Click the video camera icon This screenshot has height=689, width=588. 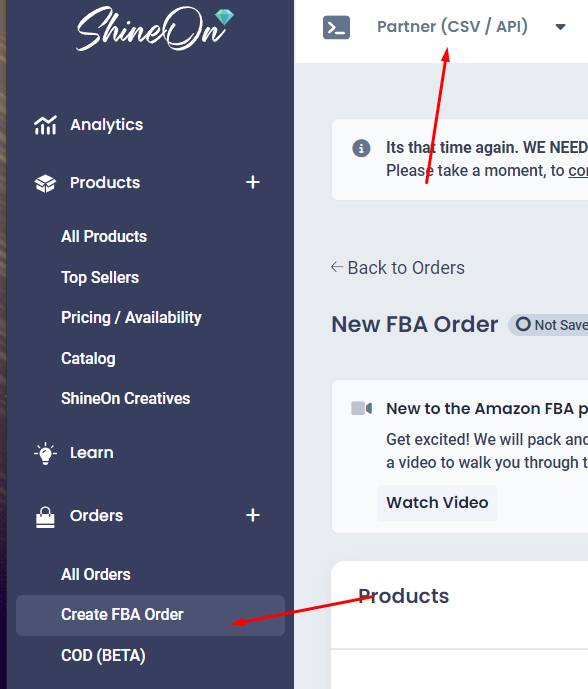pyautogui.click(x=361, y=408)
